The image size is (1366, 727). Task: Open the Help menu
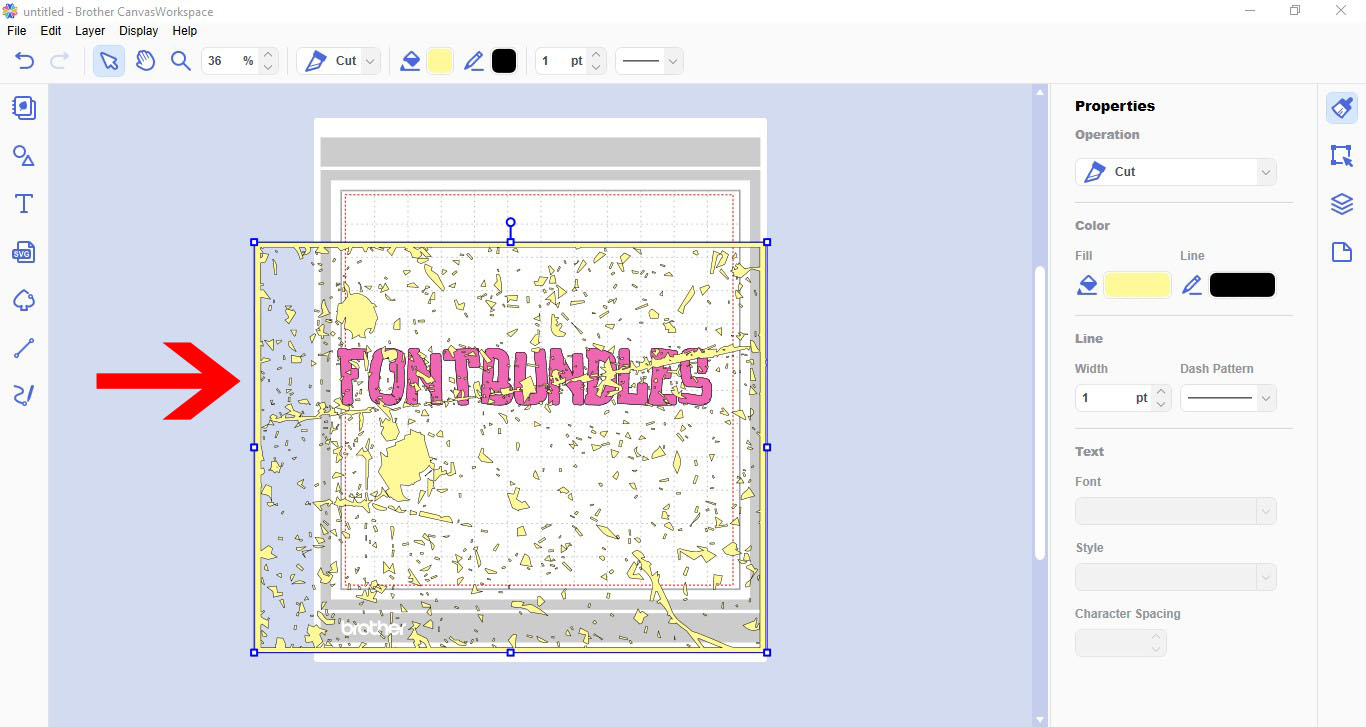pos(185,31)
